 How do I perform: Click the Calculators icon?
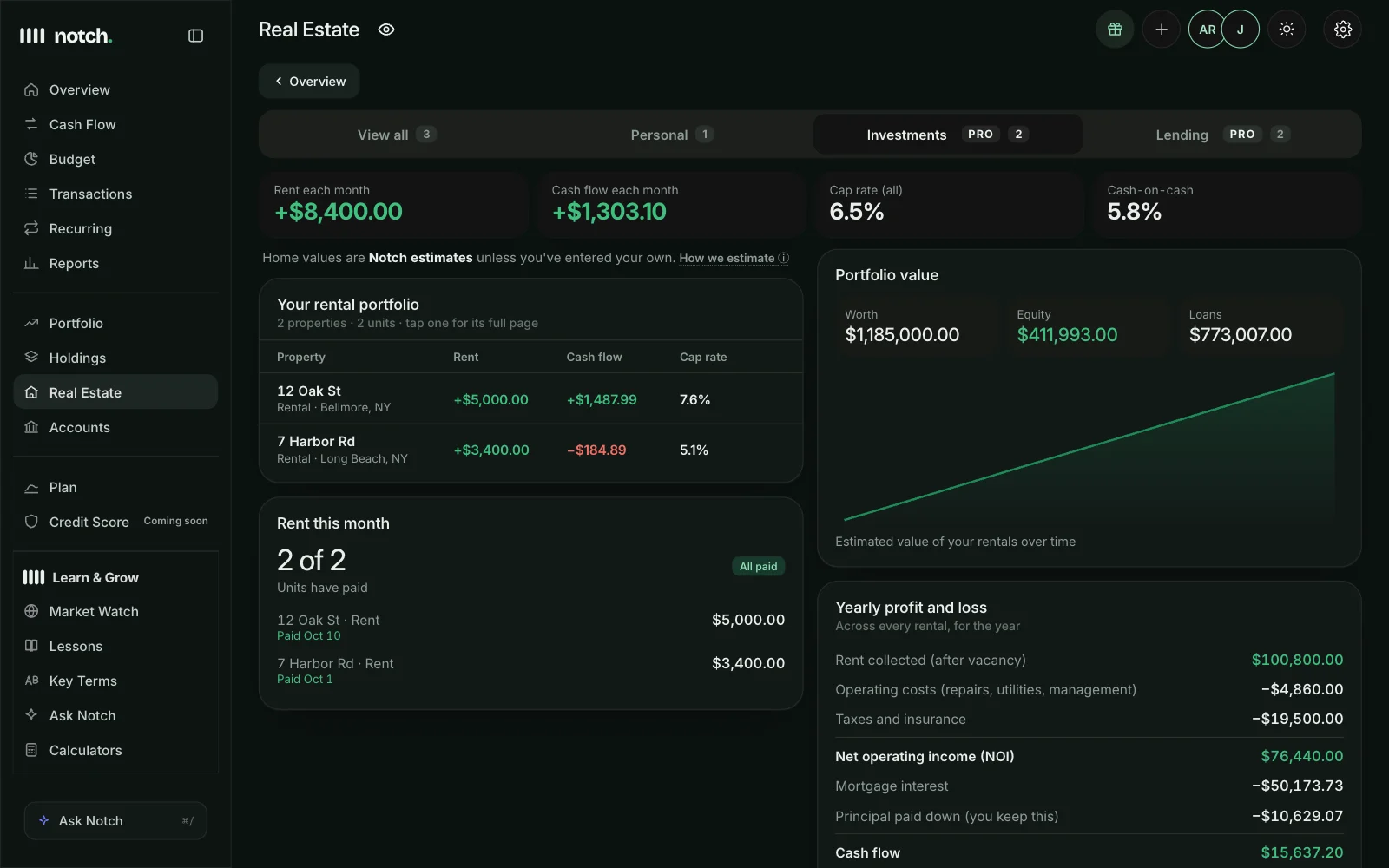pyautogui.click(x=31, y=750)
